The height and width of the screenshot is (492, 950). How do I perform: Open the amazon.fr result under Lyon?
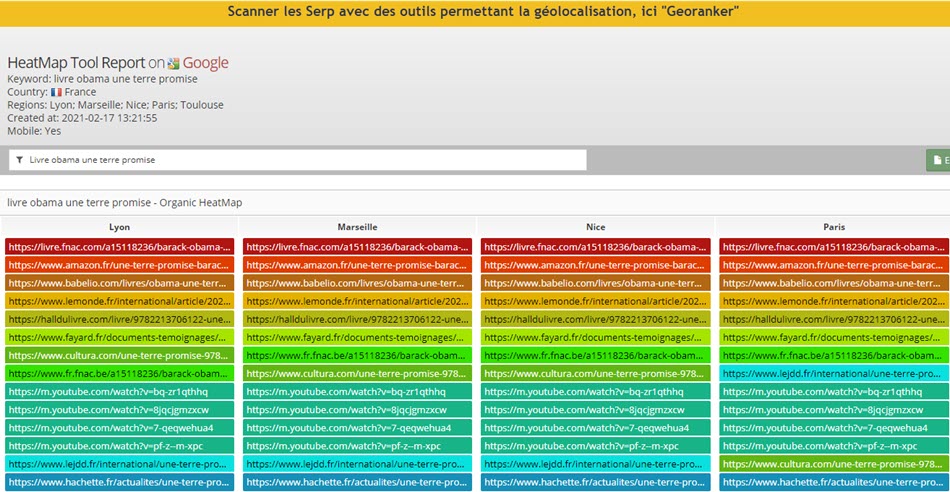(x=119, y=265)
